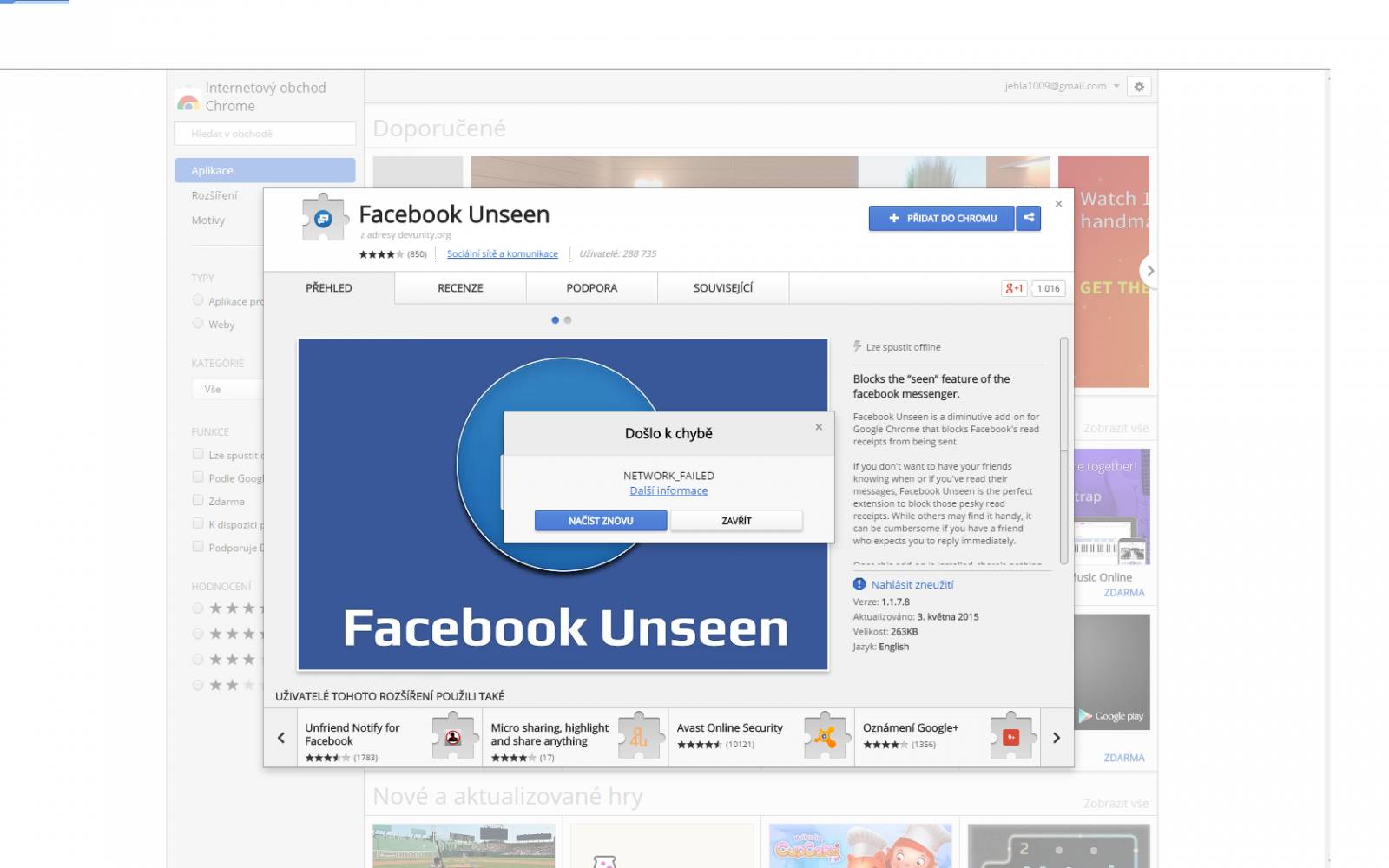Click the Oznámení Google+ title
Image resolution: width=1389 pixels, height=868 pixels.
[x=911, y=727]
